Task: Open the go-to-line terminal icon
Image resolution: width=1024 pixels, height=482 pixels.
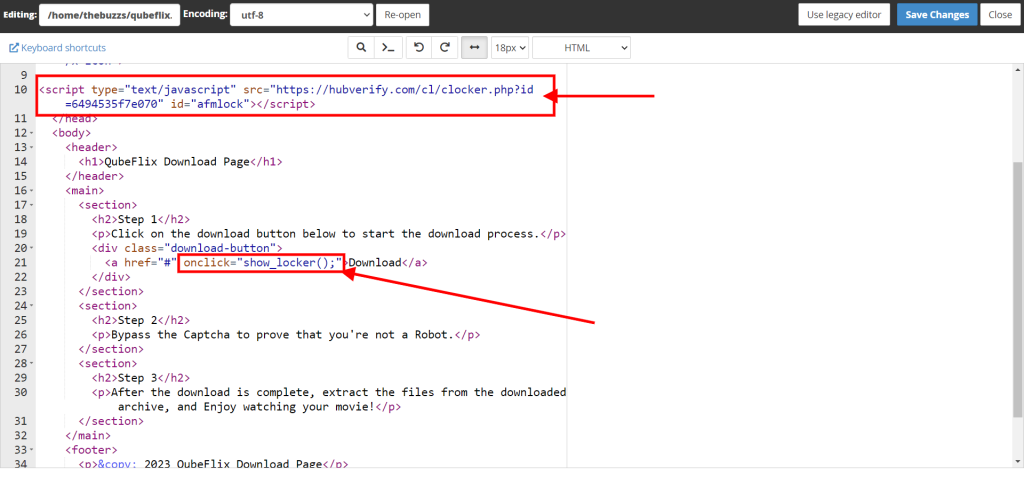Action: [388, 48]
